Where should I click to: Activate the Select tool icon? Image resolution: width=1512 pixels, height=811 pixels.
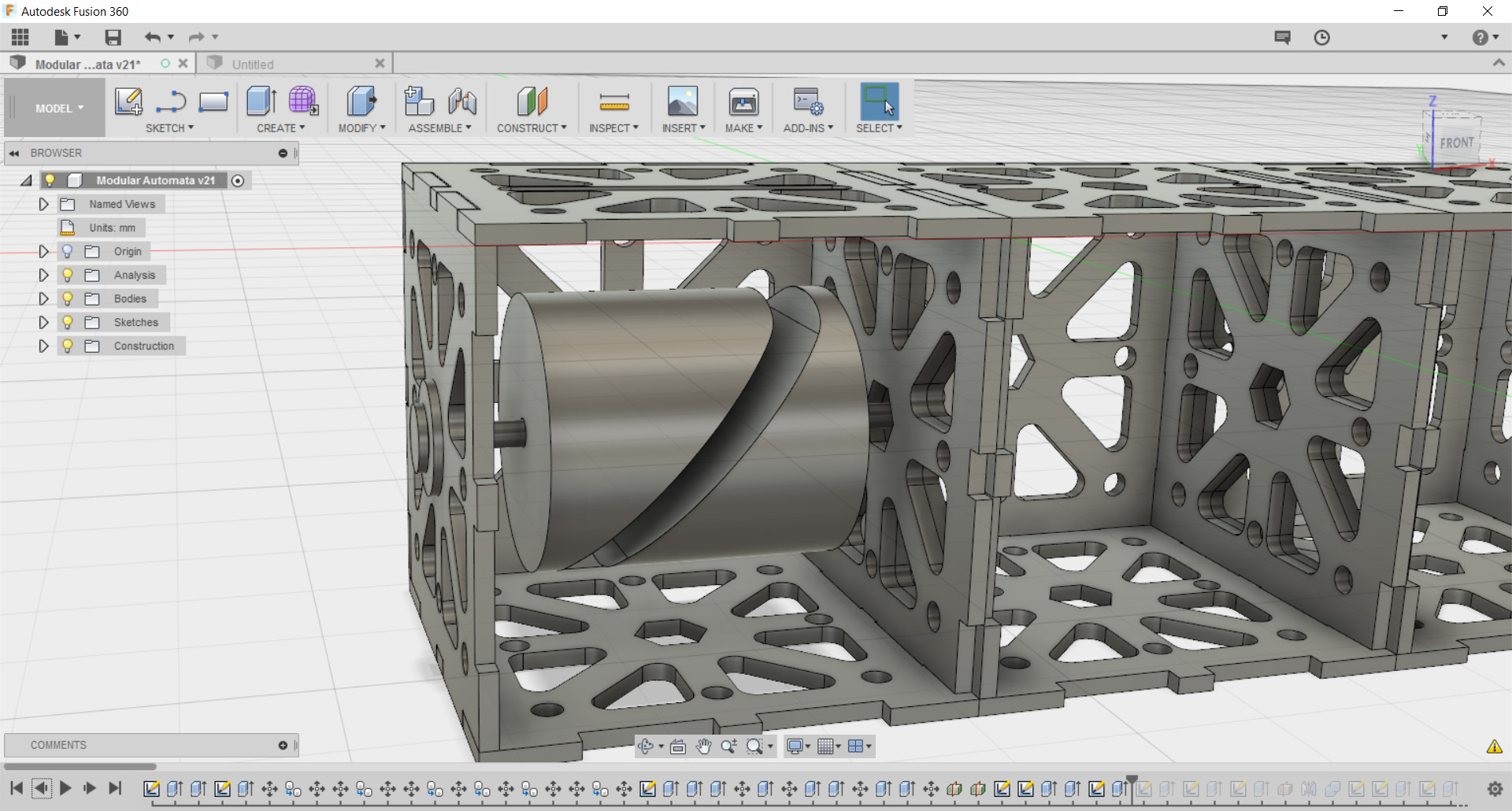point(879,102)
